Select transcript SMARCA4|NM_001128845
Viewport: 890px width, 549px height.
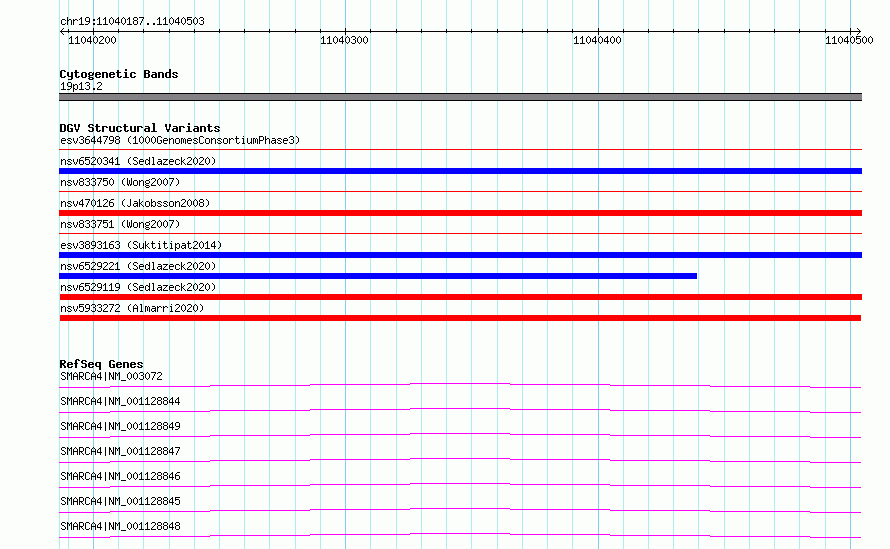[x=120, y=501]
